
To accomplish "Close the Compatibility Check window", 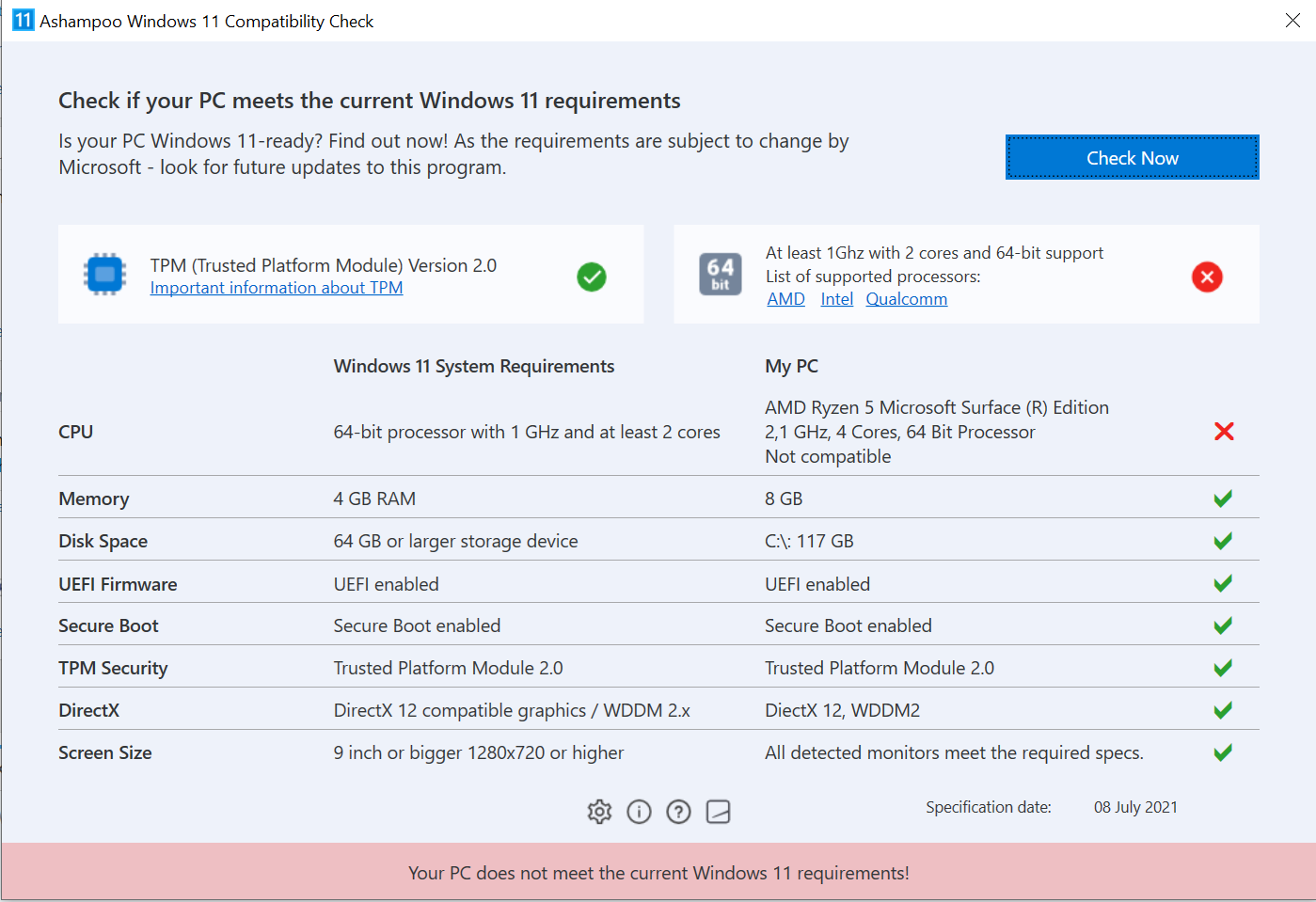I will click(1292, 21).
